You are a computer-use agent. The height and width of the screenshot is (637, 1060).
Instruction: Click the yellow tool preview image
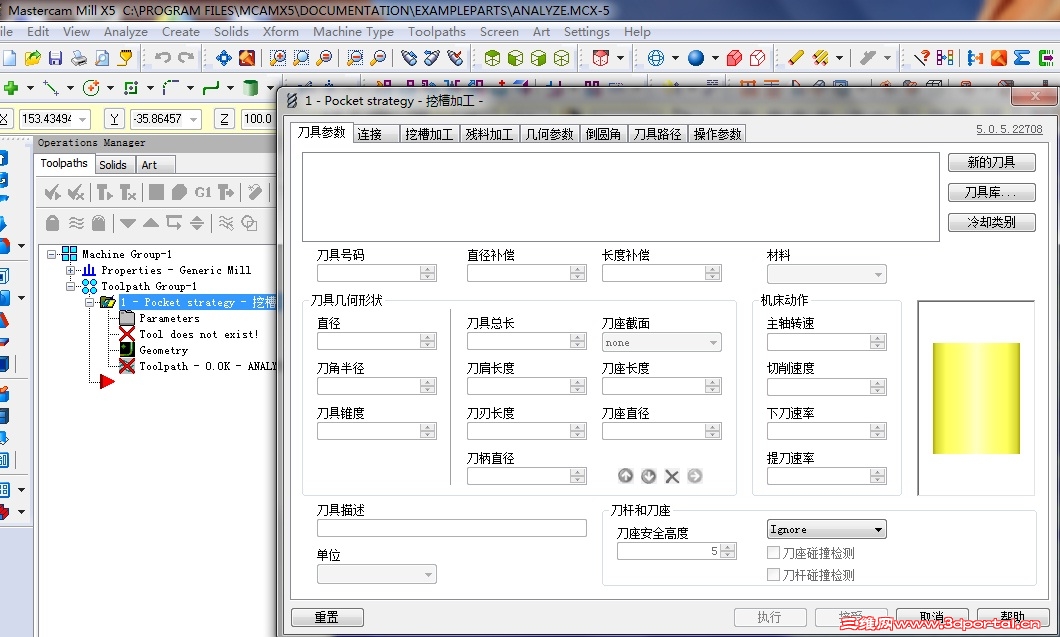click(x=976, y=398)
